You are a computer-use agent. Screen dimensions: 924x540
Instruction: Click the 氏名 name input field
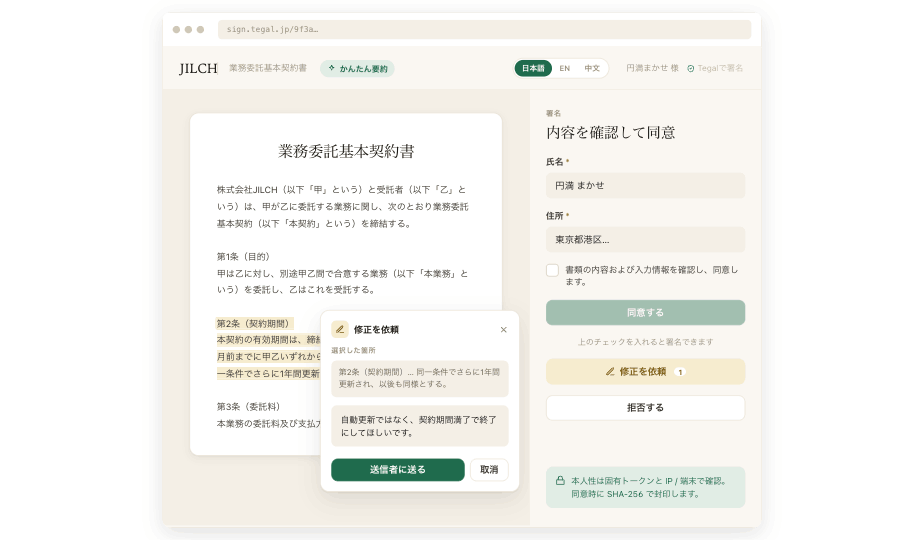pos(645,186)
